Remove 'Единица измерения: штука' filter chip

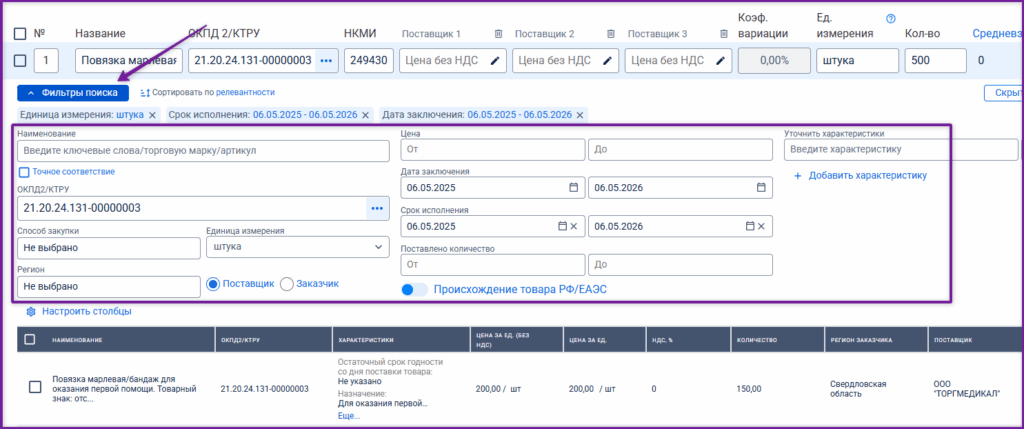152,115
